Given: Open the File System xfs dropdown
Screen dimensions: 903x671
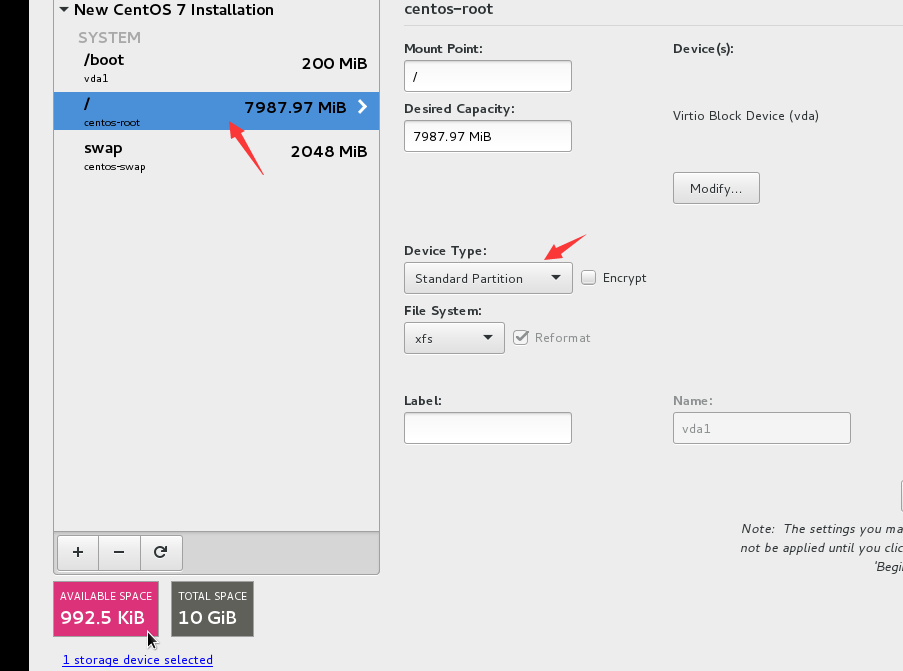Looking at the screenshot, I should pos(454,338).
